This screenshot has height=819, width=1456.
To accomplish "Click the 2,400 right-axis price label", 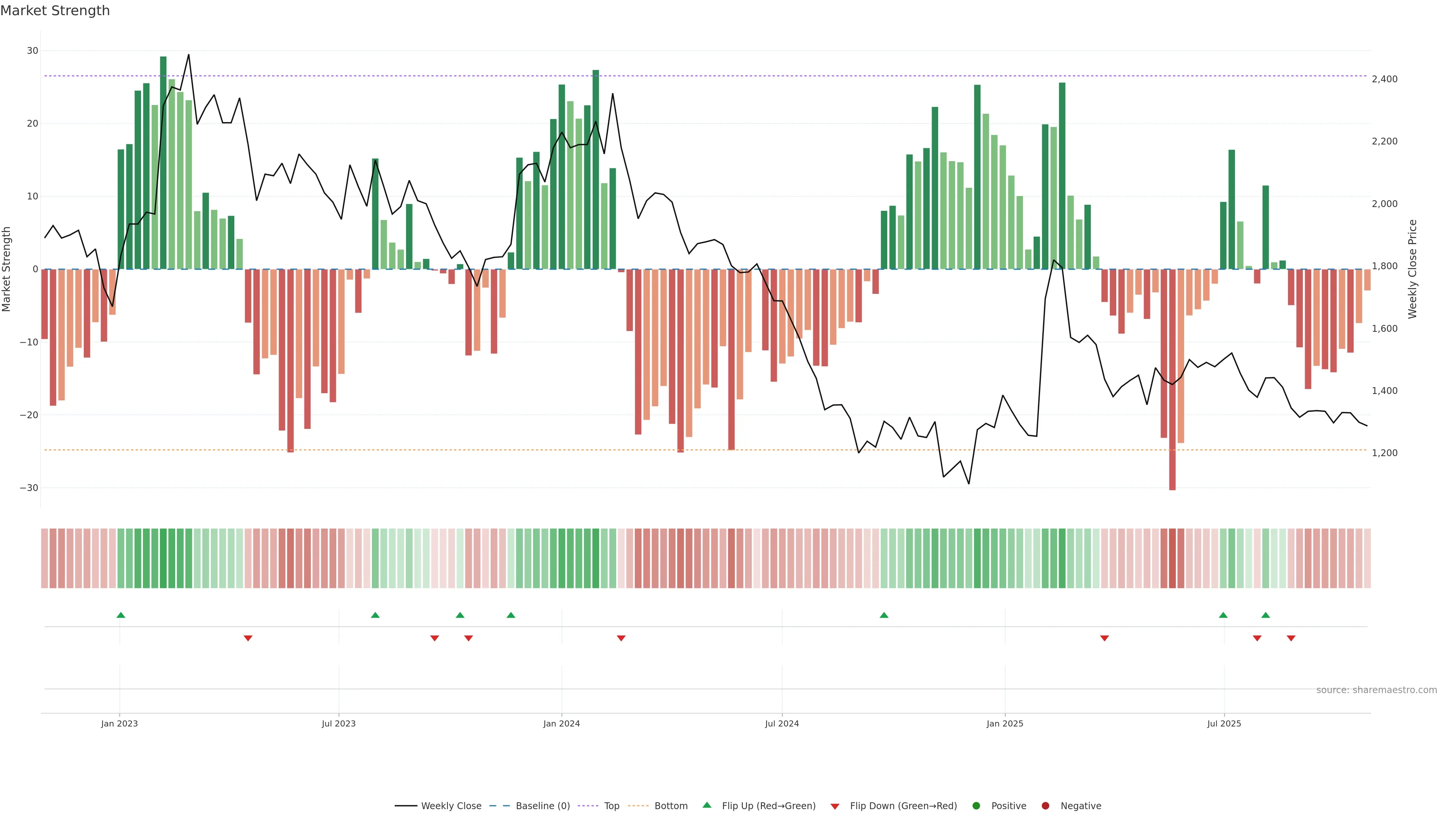I will pos(1384,79).
